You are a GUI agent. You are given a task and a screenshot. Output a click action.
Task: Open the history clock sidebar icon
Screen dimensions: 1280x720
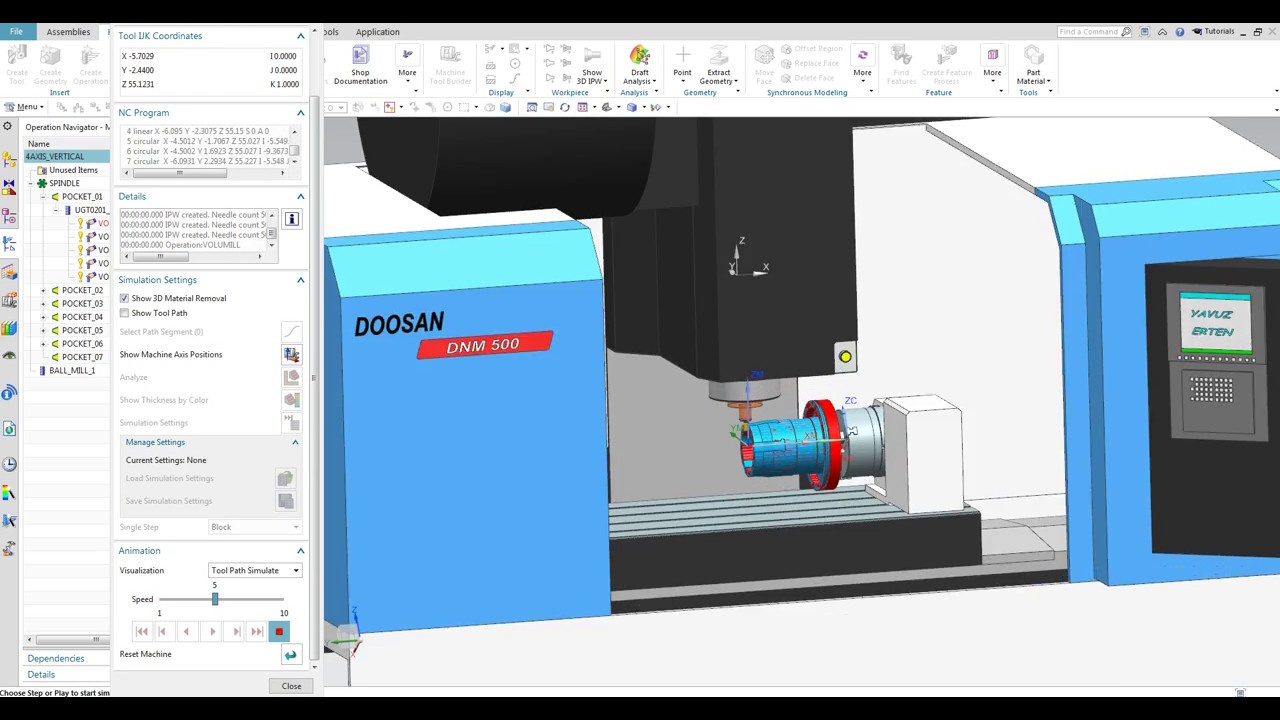9,464
